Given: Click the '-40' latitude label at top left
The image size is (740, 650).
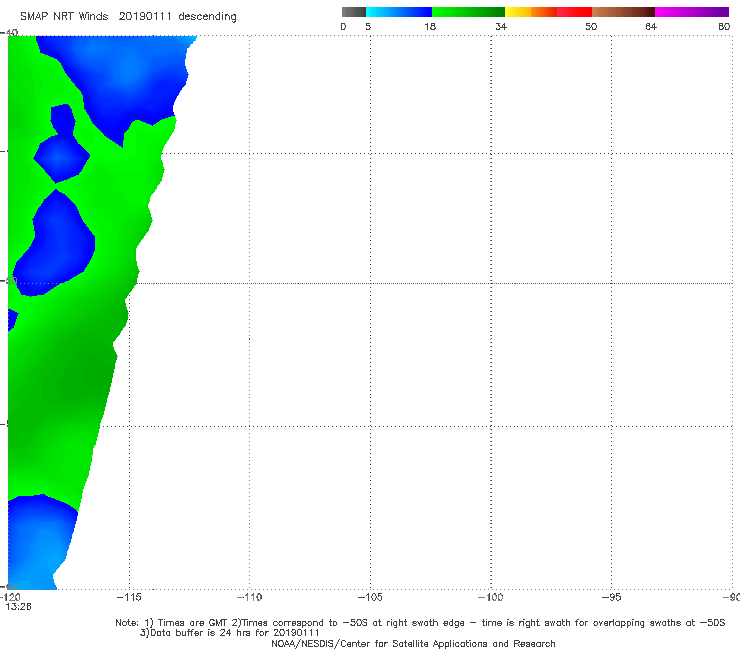Looking at the screenshot, I should click(9, 32).
